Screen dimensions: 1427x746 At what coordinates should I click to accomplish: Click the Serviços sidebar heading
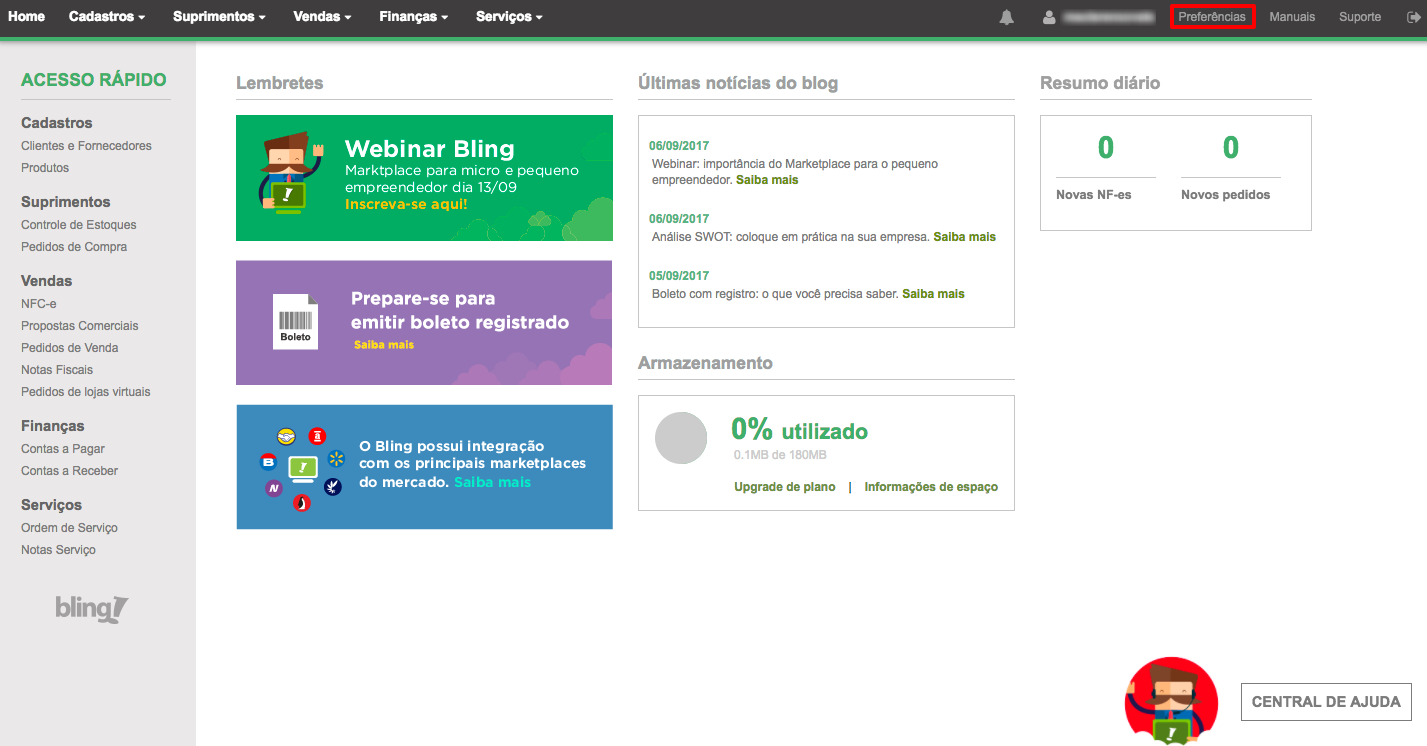click(52, 505)
